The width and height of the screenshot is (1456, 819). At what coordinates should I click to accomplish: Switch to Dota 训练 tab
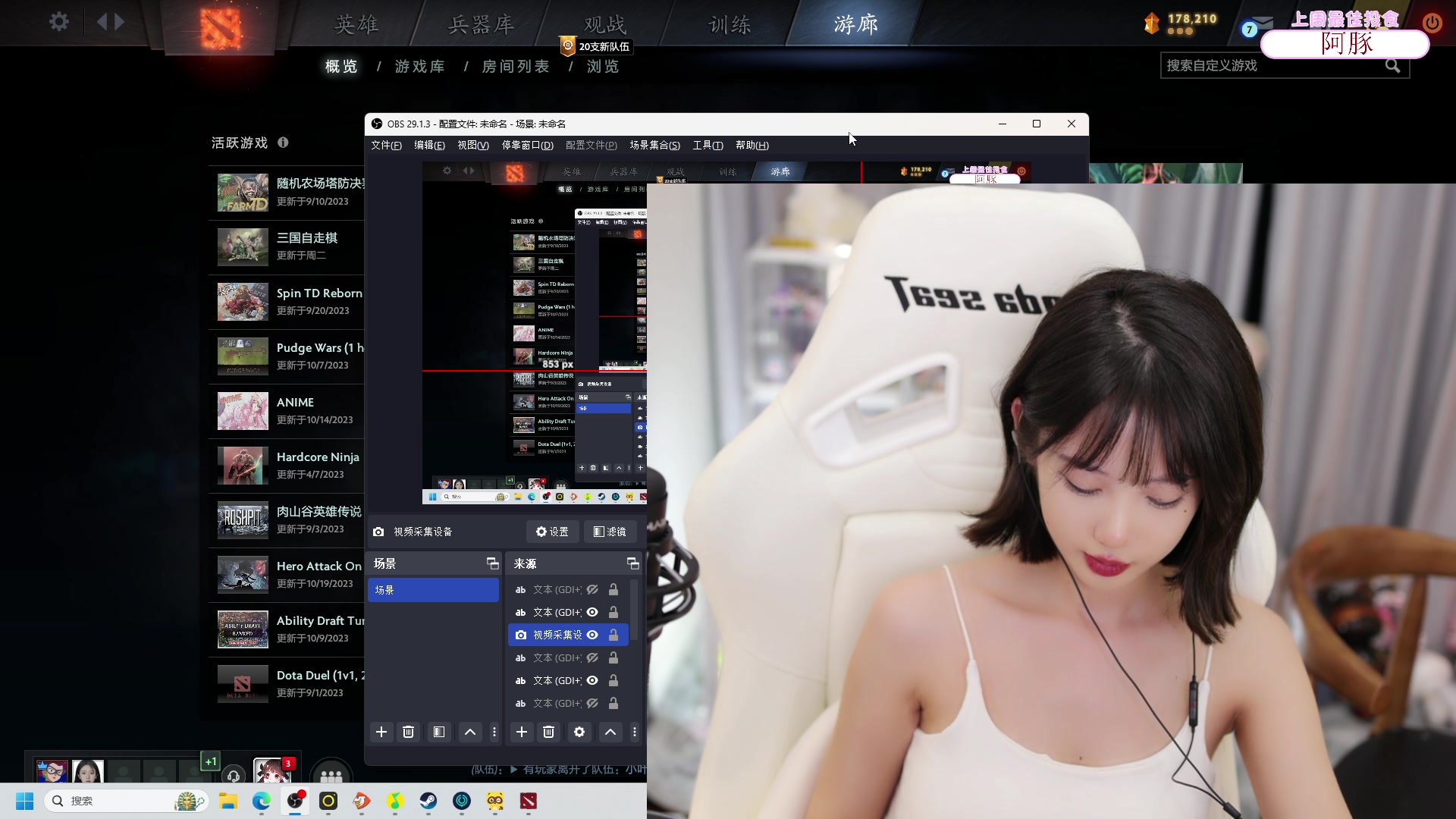[730, 24]
